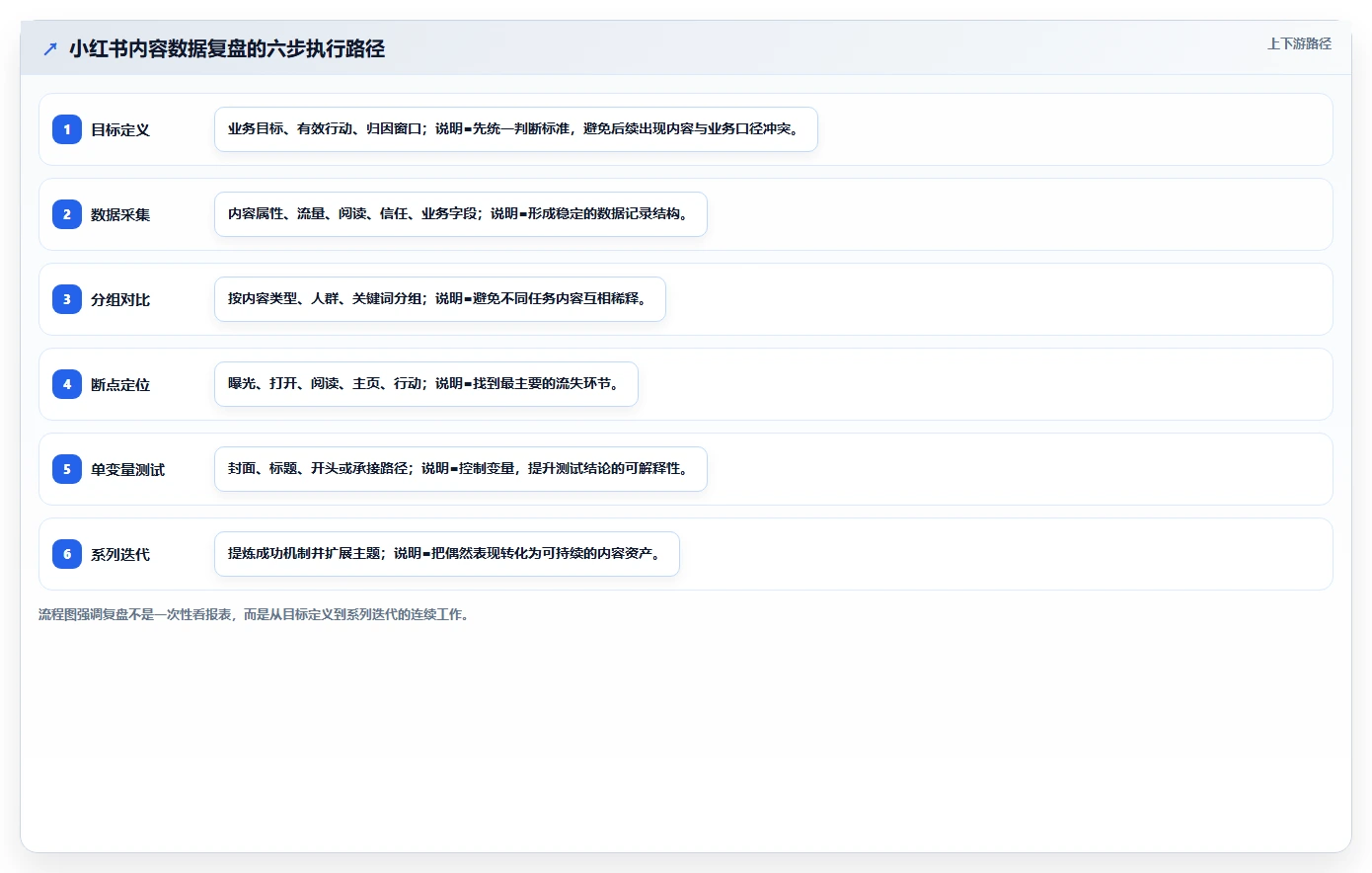Click the description box starting 业务目标、有效行动
Viewport: 1372px width, 873px height.
516,129
